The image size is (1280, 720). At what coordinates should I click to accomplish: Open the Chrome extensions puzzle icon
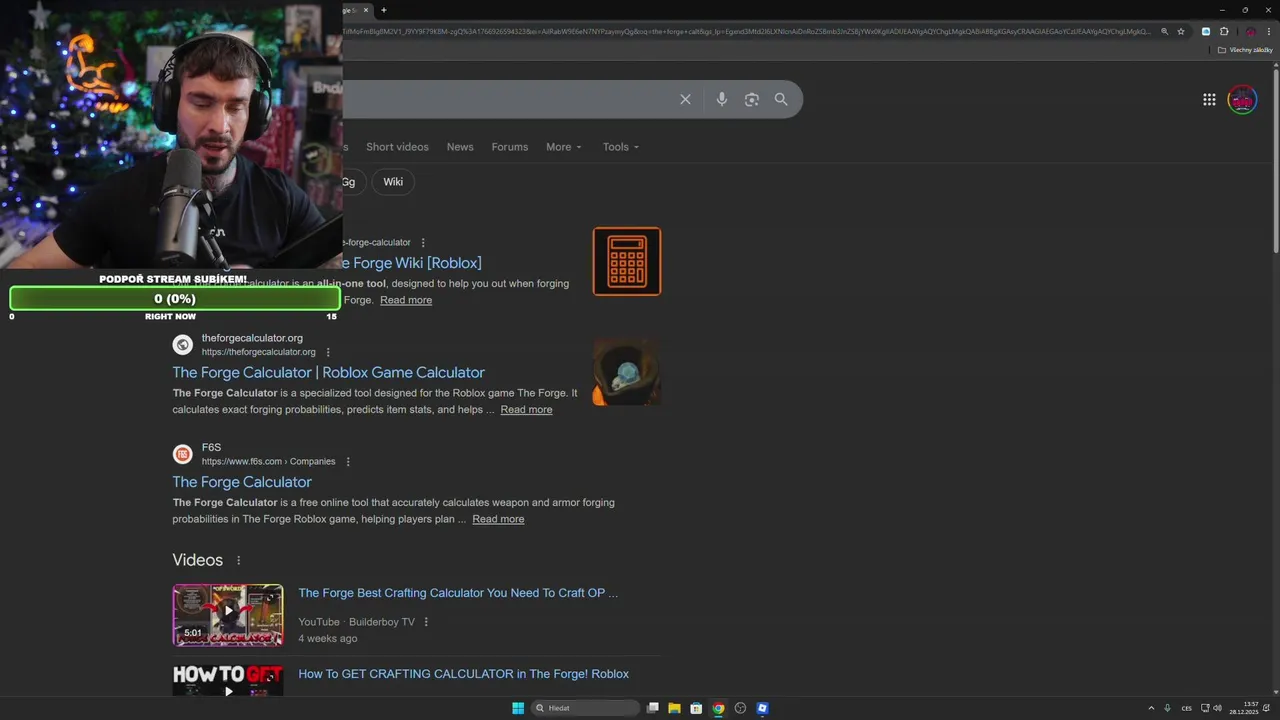(1223, 31)
